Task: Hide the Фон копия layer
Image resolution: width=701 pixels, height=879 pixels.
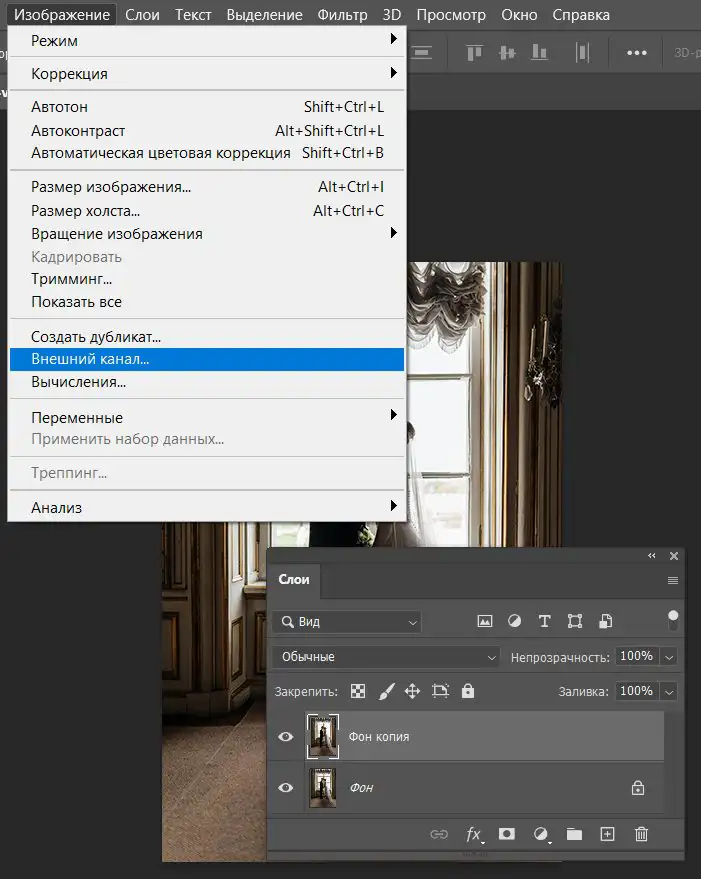Action: (285, 736)
